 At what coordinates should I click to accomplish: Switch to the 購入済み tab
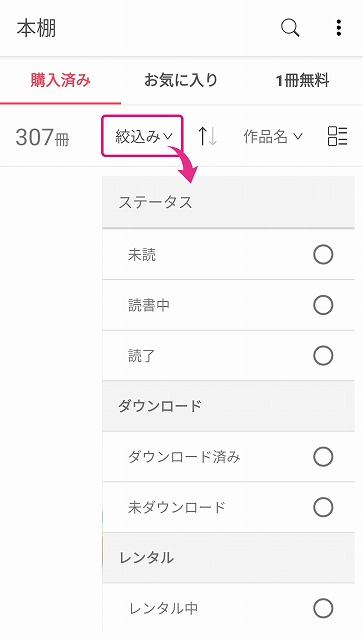click(x=60, y=80)
